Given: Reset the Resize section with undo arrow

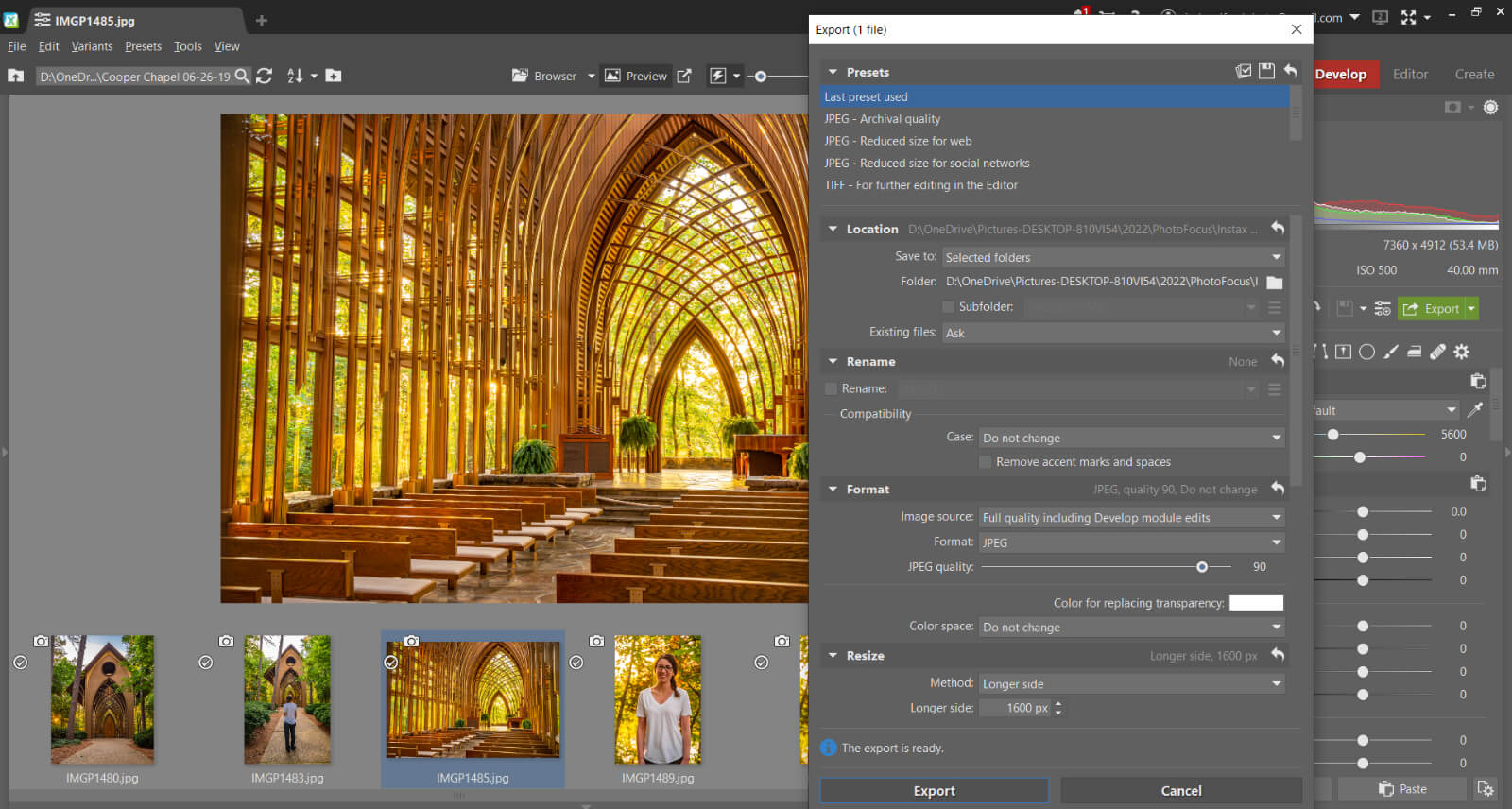Looking at the screenshot, I should tap(1278, 655).
